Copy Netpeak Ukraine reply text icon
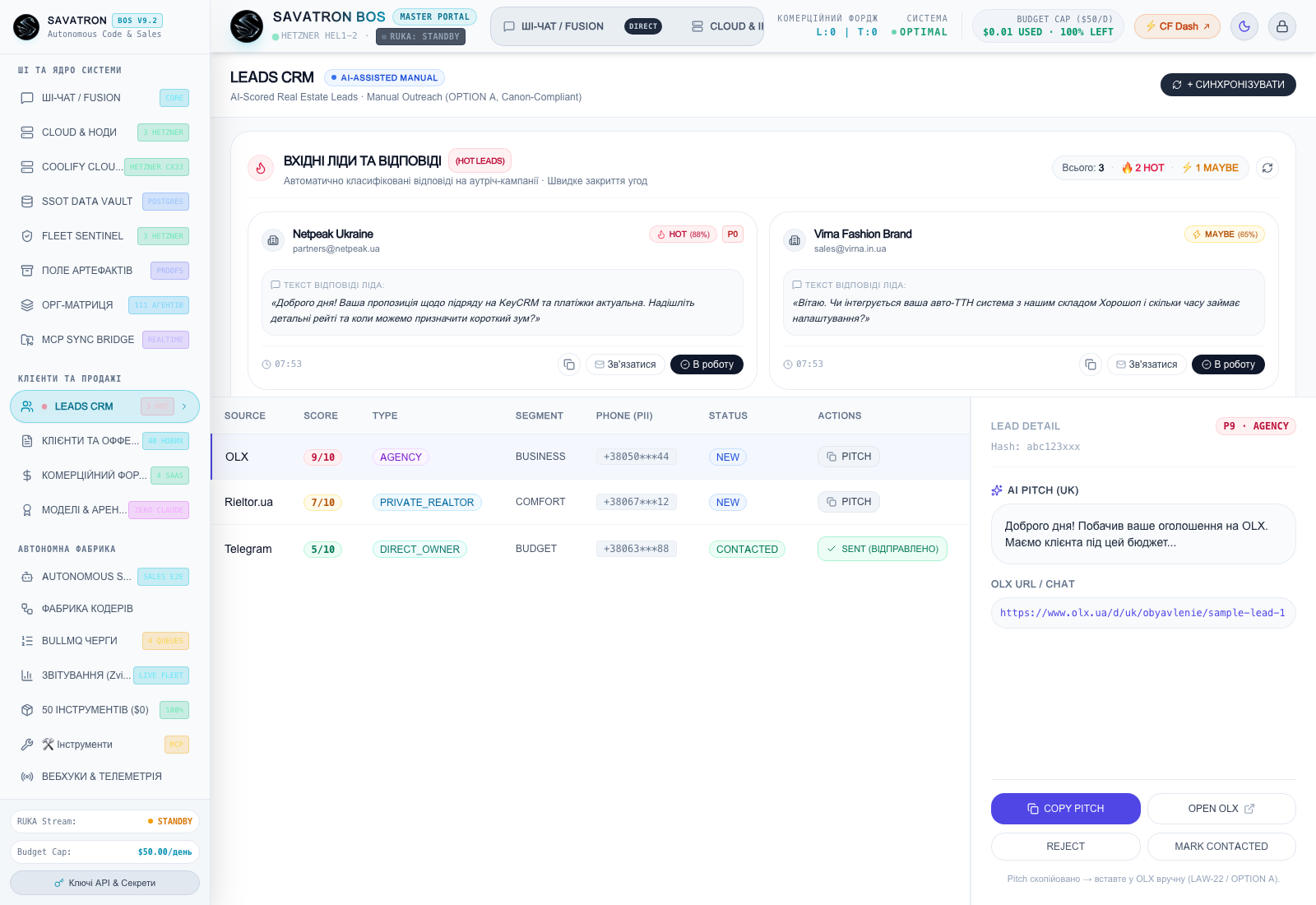This screenshot has height=905, width=1316. tap(569, 364)
